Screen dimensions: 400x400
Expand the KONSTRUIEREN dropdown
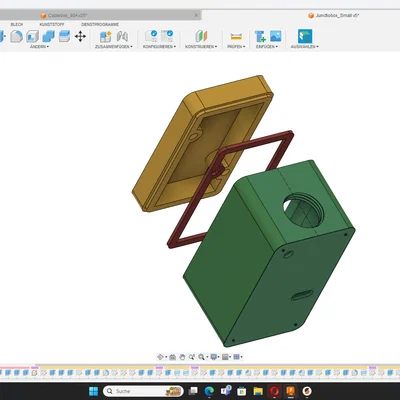(201, 47)
